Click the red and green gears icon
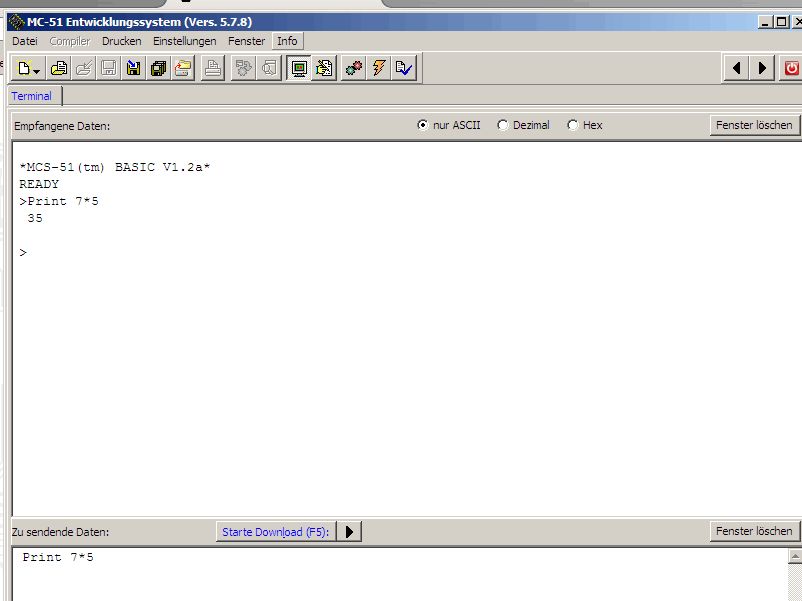Screen dimensions: 802x601 (354, 68)
